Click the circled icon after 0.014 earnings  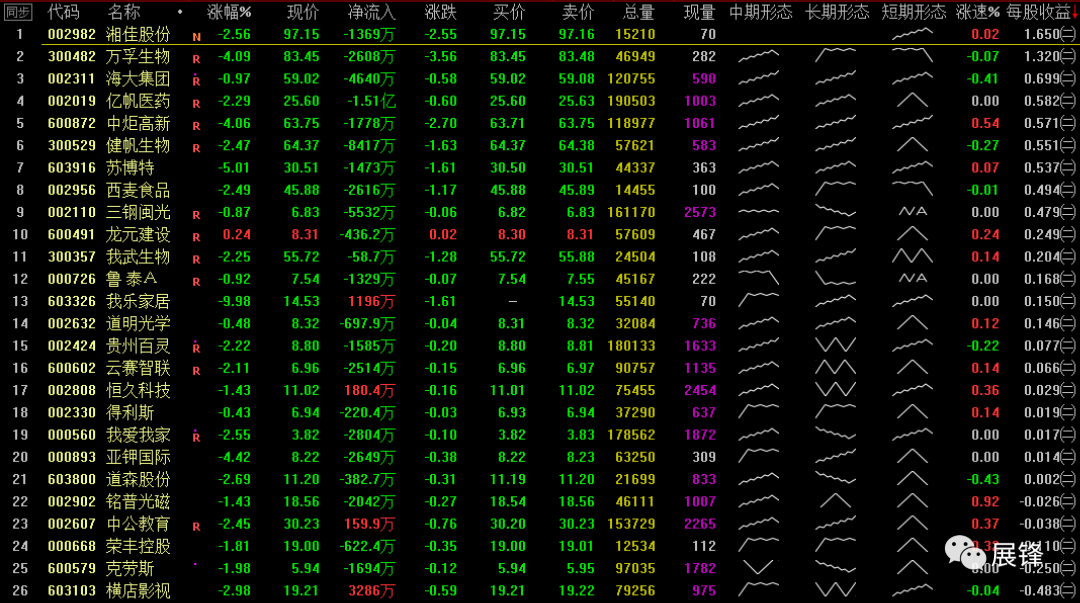[x=1068, y=457]
